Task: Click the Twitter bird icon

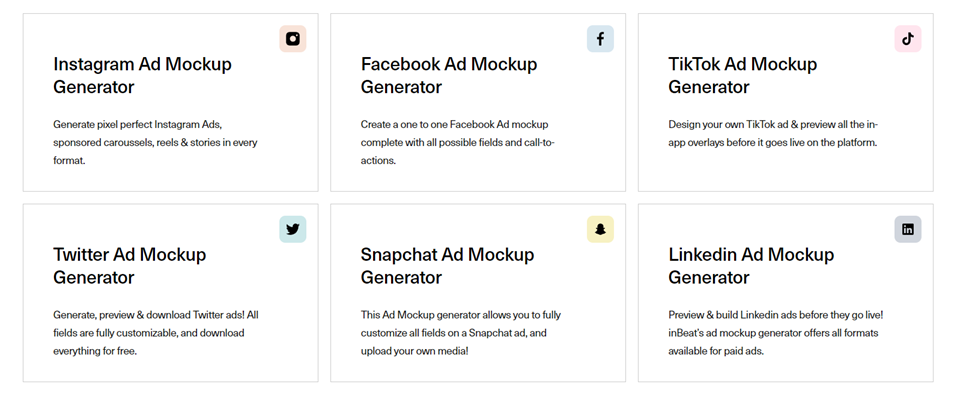Action: tap(293, 229)
